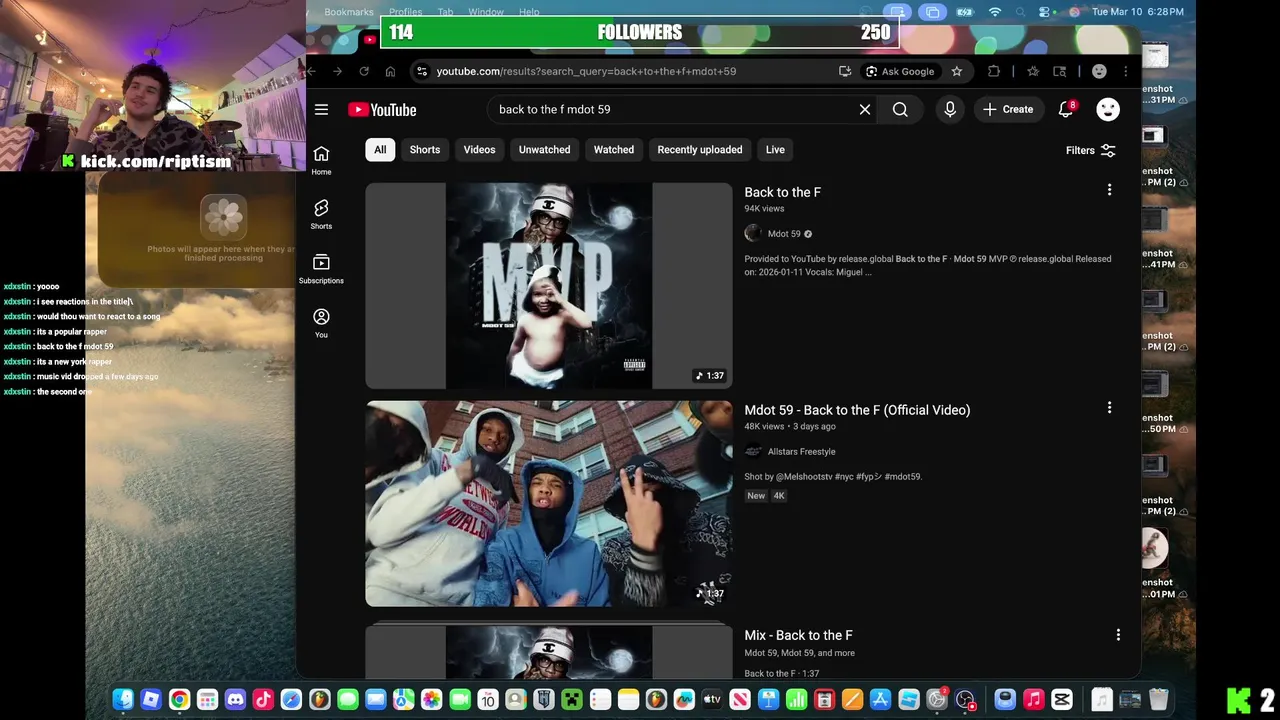Image resolution: width=1280 pixels, height=720 pixels.
Task: Open more options for the Mix result
Action: [x=1118, y=635]
